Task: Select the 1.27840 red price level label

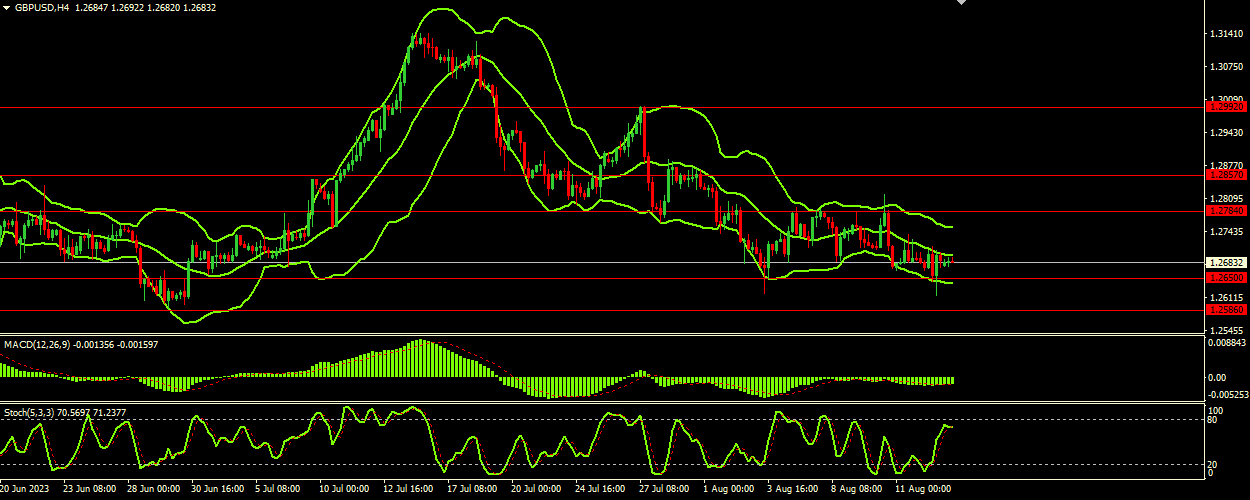Action: pyautogui.click(x=1227, y=210)
